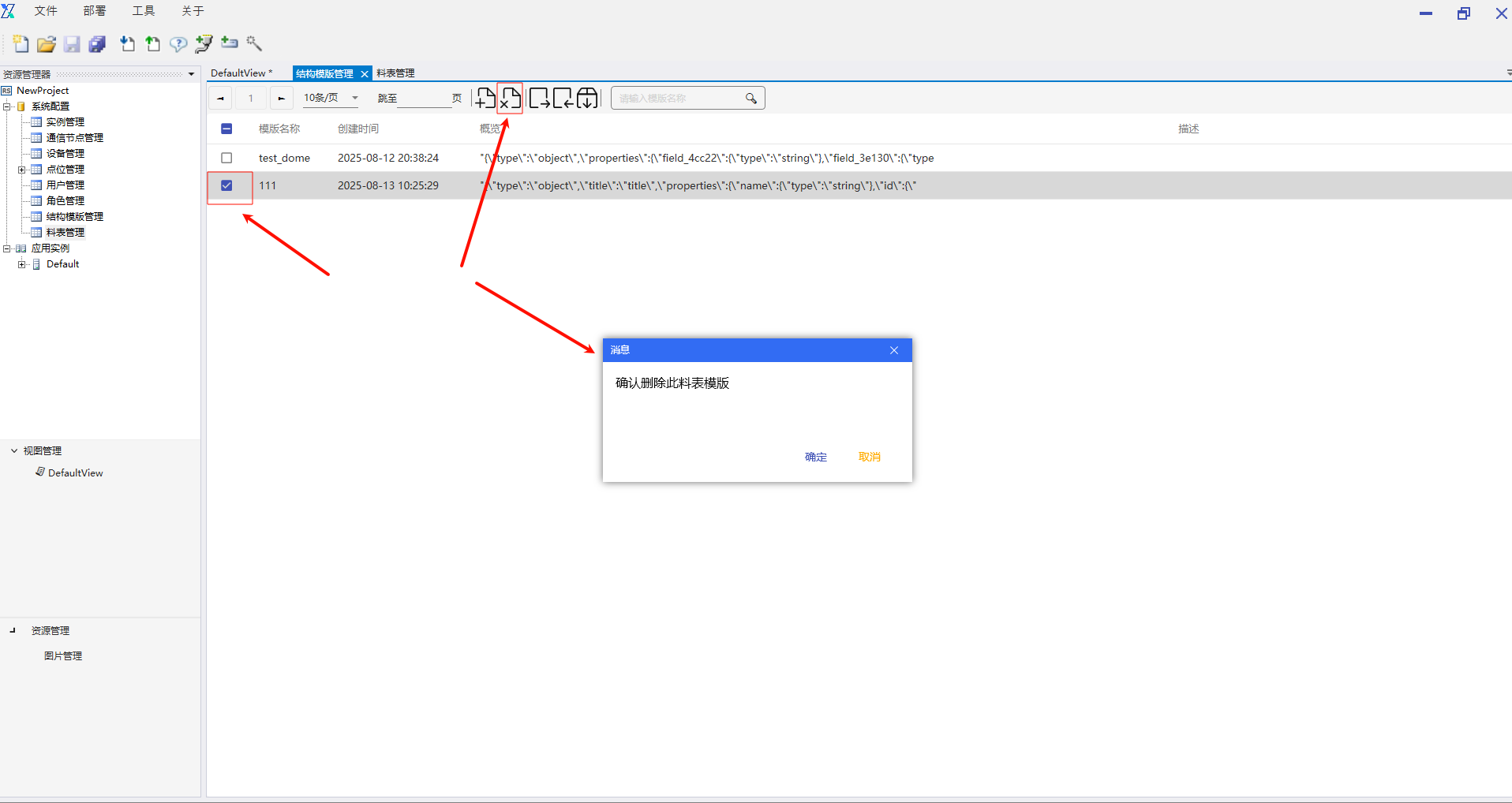Expand the Default application instance node
The height and width of the screenshot is (803, 1512).
[x=22, y=264]
